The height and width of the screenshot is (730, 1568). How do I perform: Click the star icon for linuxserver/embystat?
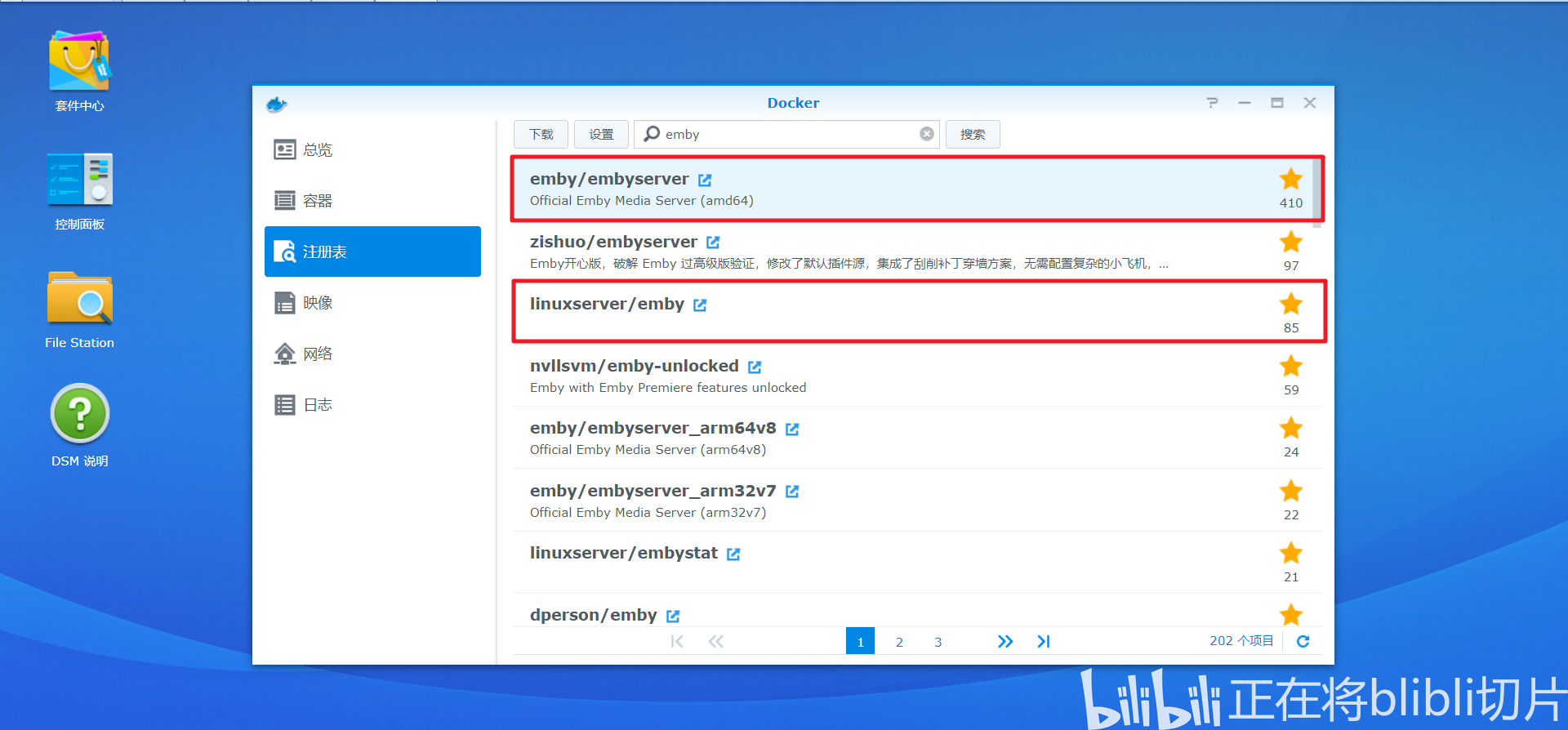click(x=1291, y=553)
